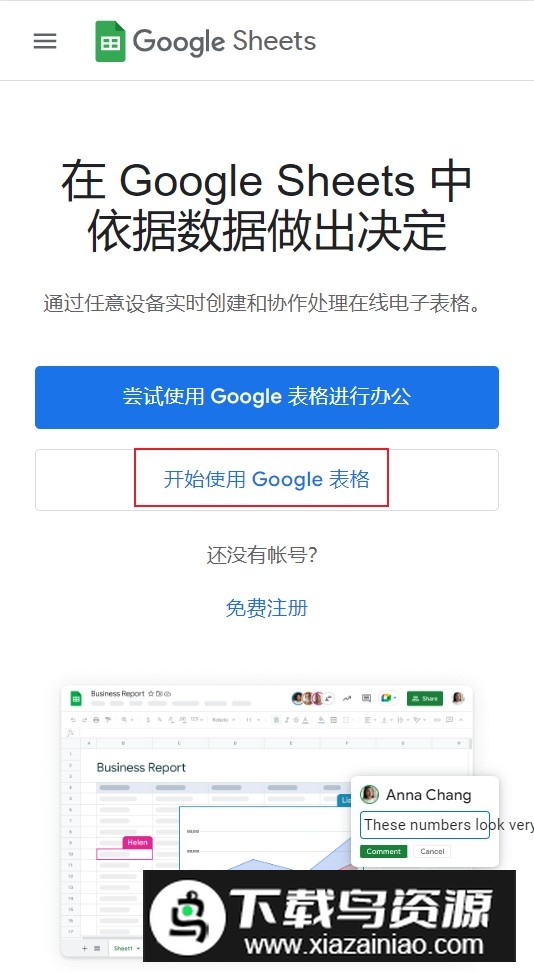Viewport: 534px width, 972px height.
Task: Click Anna Chang's avatar in comment box
Action: (370, 794)
